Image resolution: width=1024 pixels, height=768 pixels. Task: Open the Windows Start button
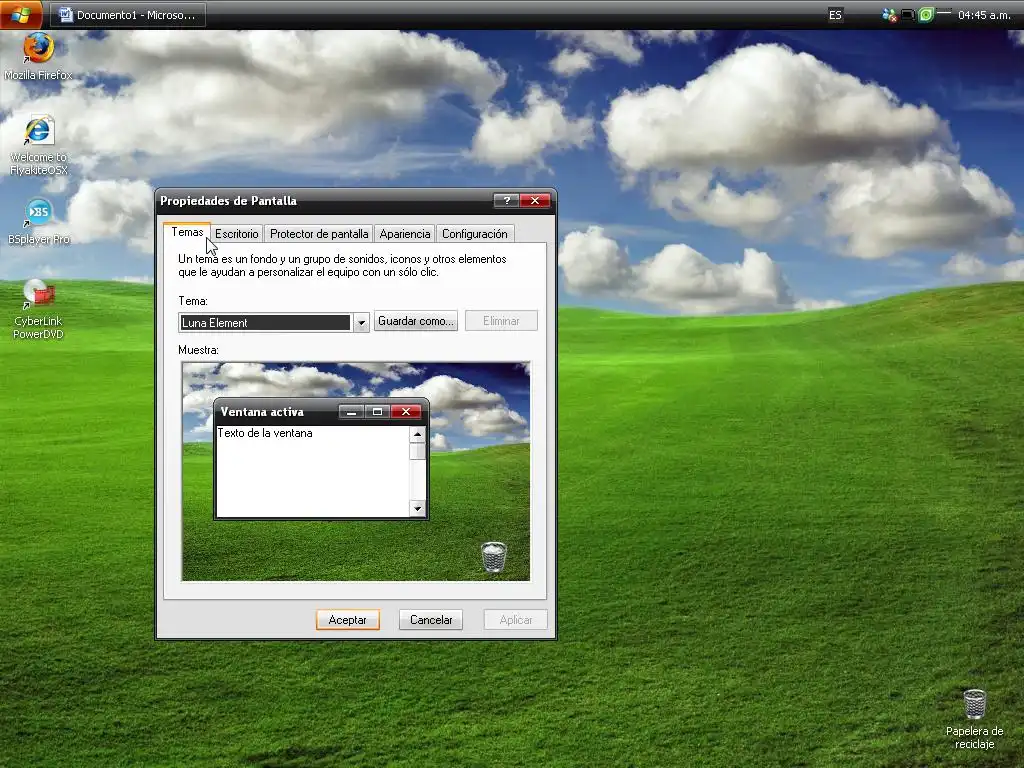[x=21, y=14]
